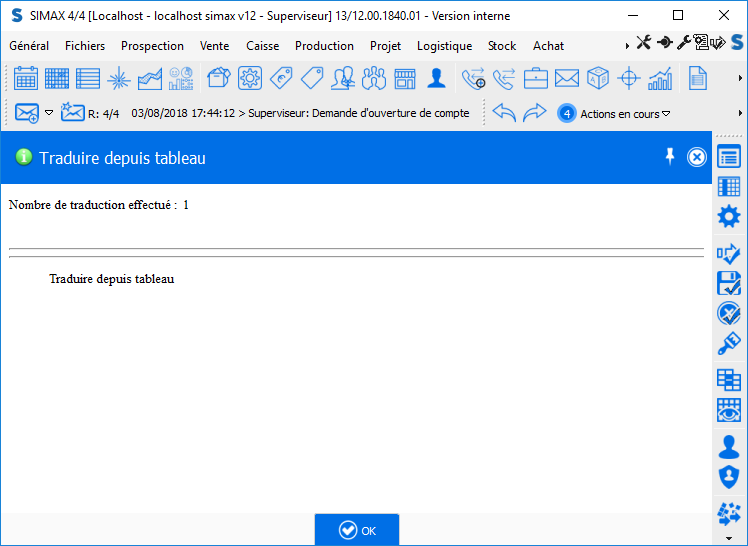Click the single user silhouette toolbar icon
The height and width of the screenshot is (546, 748).
click(436, 78)
